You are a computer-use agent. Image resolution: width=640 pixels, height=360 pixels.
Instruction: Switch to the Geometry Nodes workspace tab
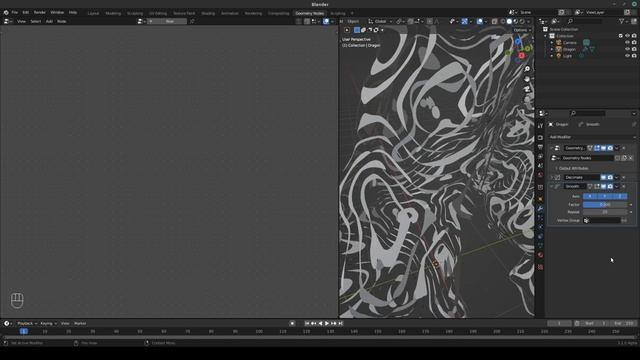point(309,13)
